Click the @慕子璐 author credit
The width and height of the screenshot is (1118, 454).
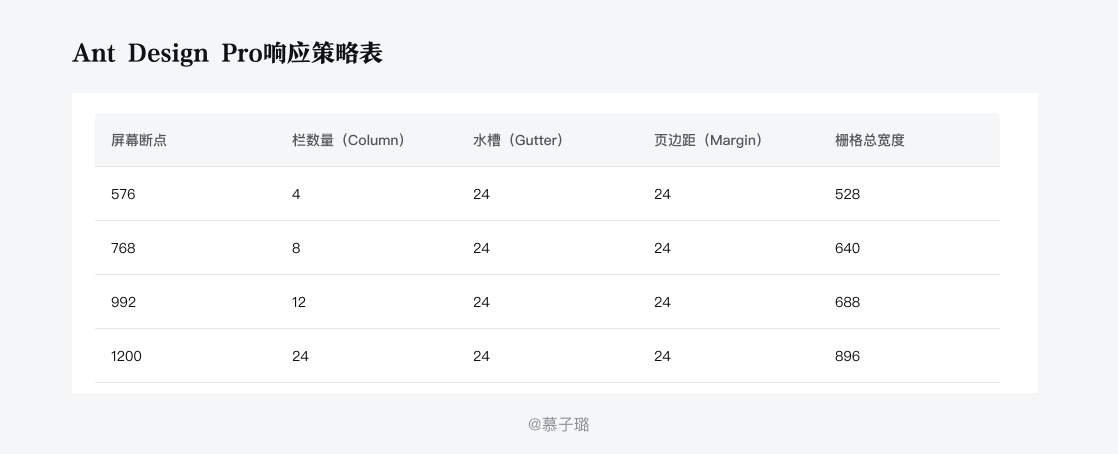(x=559, y=424)
